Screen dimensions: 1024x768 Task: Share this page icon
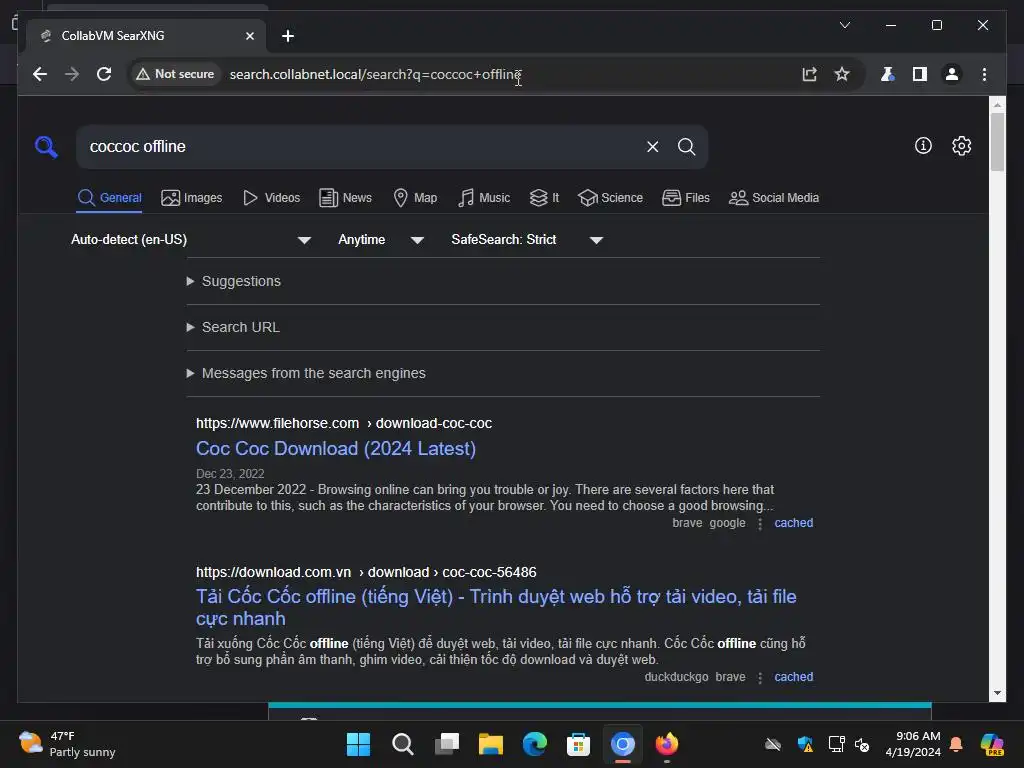(x=810, y=74)
